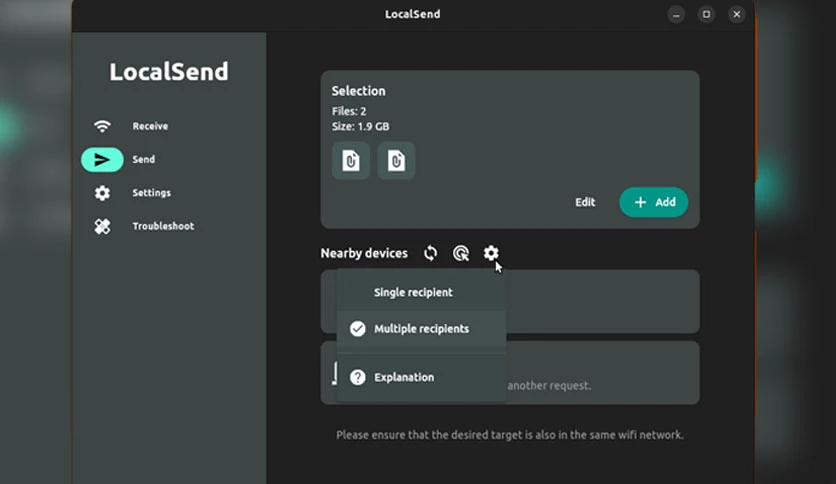Click the LocalSend logo title in the sidebar
Screen dimensions: 836x484
click(x=169, y=72)
